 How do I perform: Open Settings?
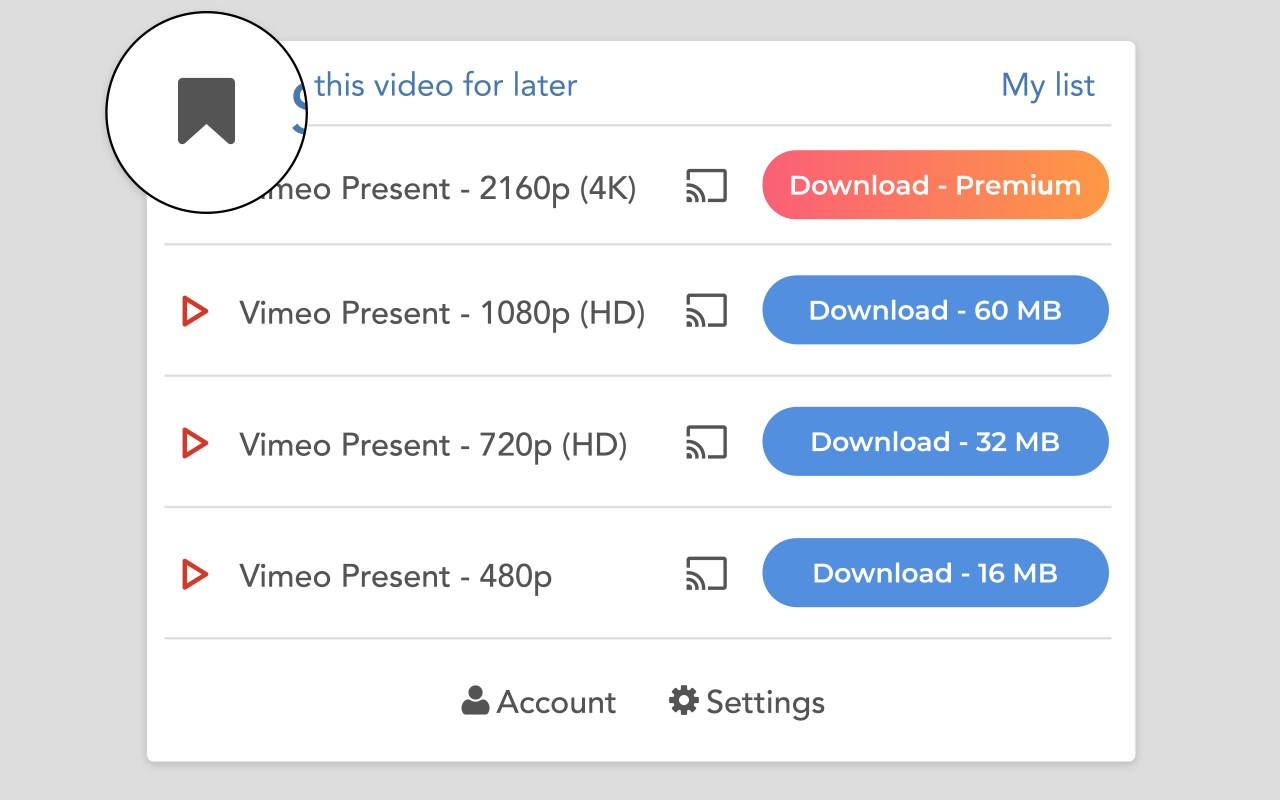(x=747, y=702)
